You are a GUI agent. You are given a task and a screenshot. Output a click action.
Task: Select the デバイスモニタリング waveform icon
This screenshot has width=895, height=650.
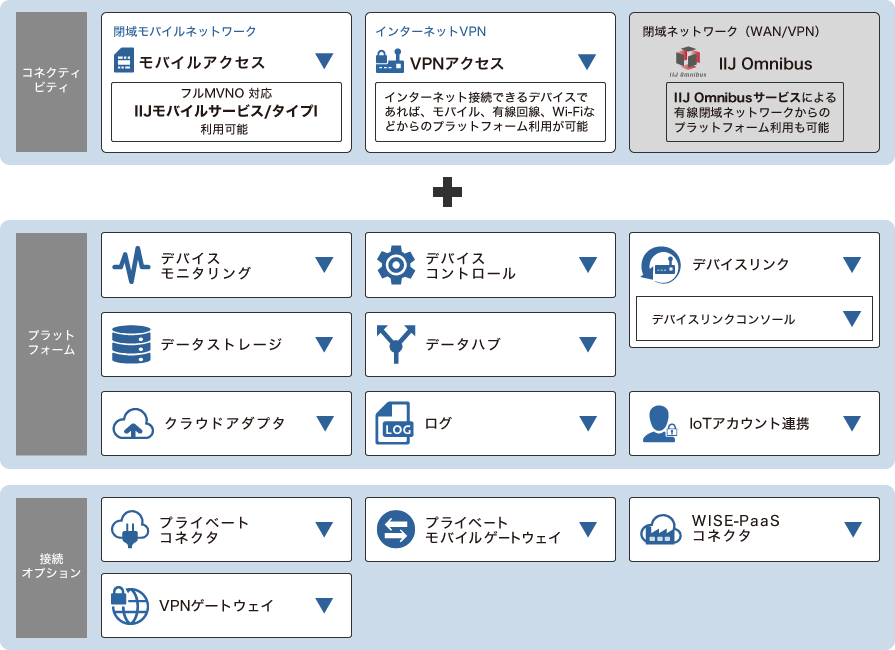tap(130, 265)
